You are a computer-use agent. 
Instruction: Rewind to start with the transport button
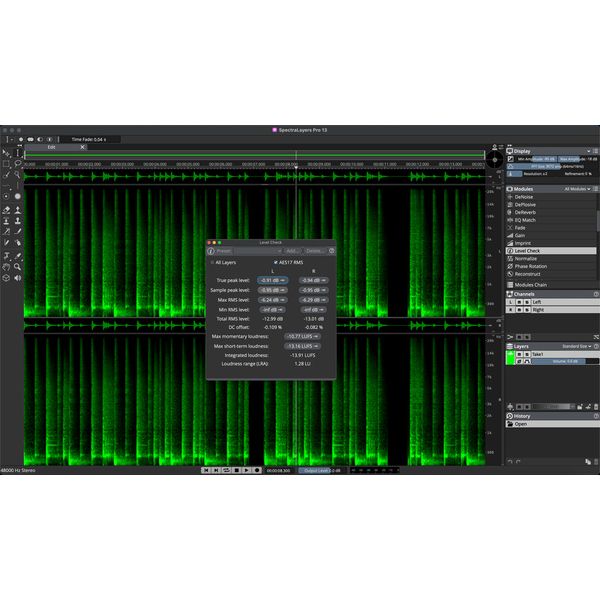206,470
